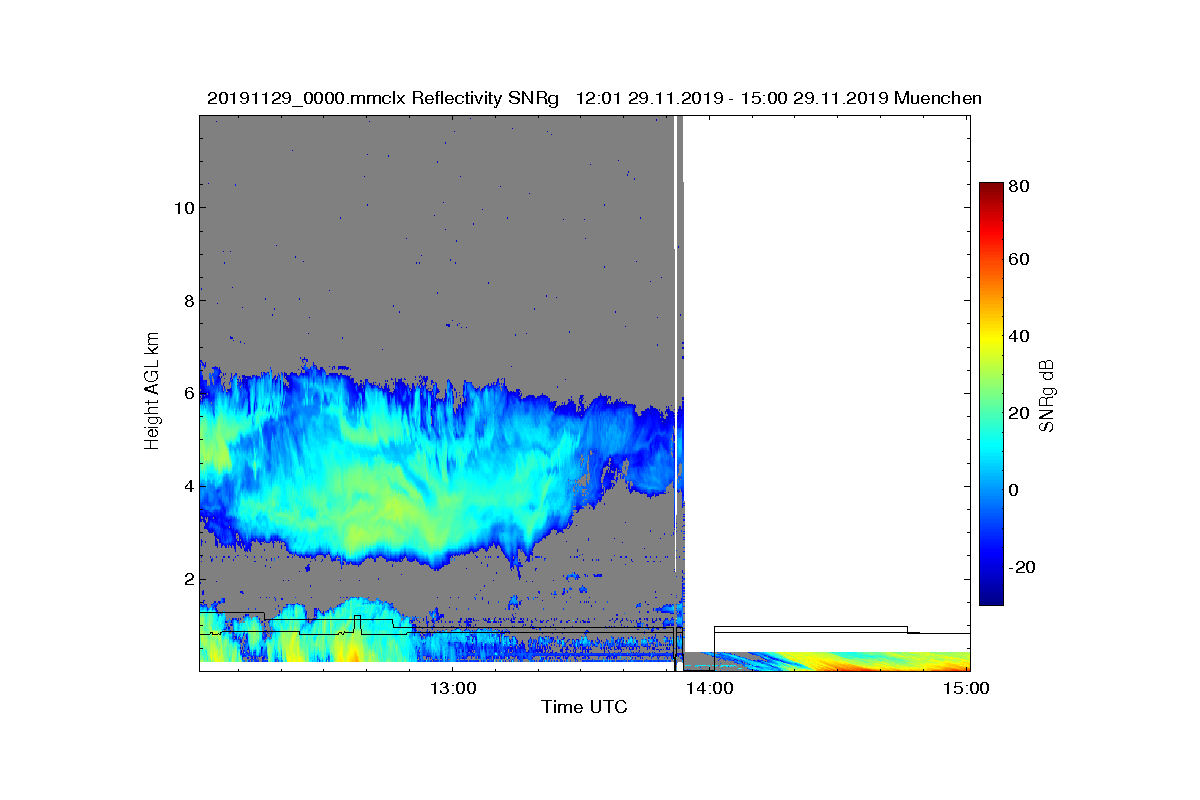Click the 15:00 time tick label
This screenshot has width=1200, height=800.
point(967,688)
